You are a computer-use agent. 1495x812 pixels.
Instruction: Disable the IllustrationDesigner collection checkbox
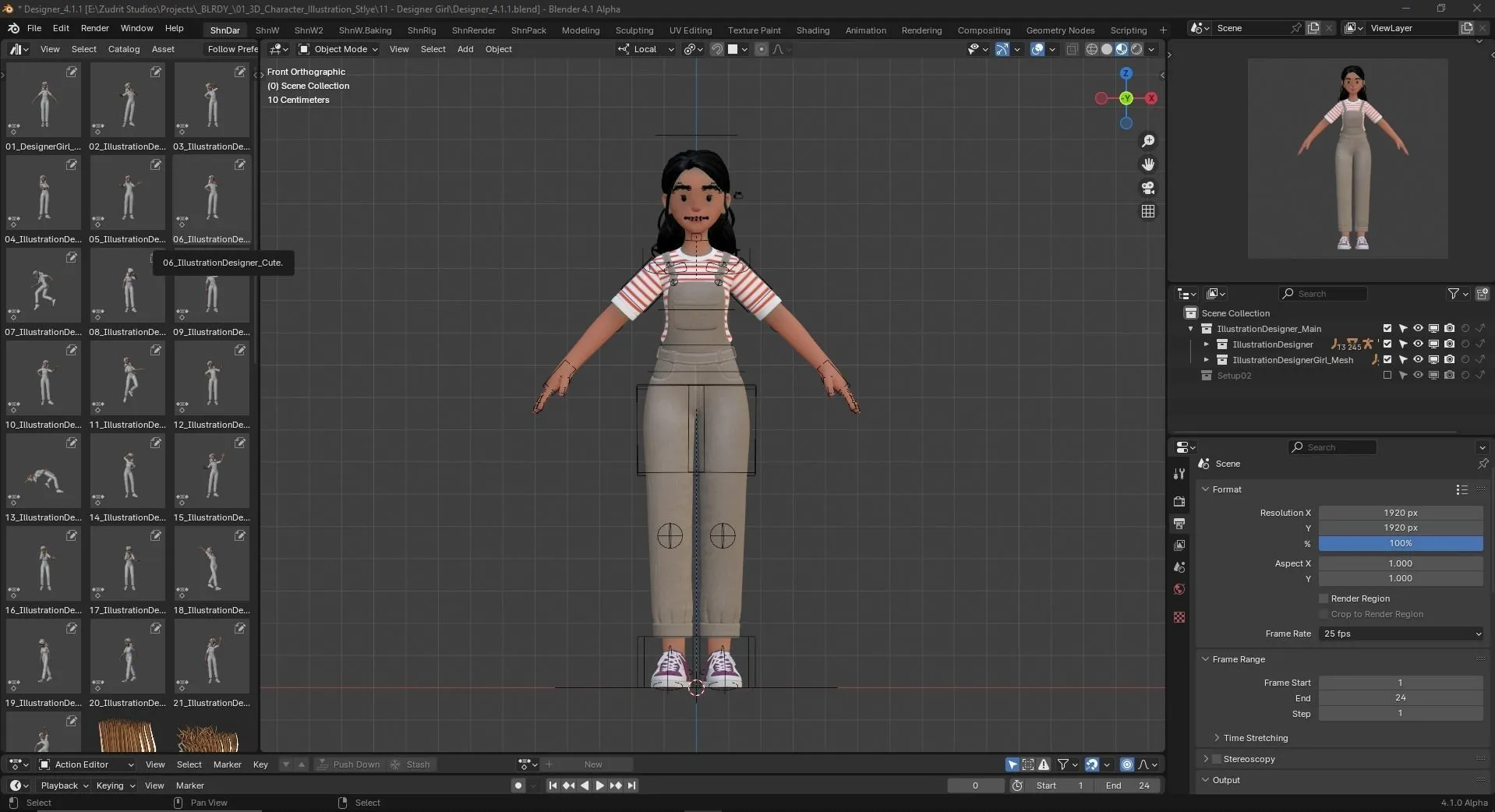pos(1388,344)
